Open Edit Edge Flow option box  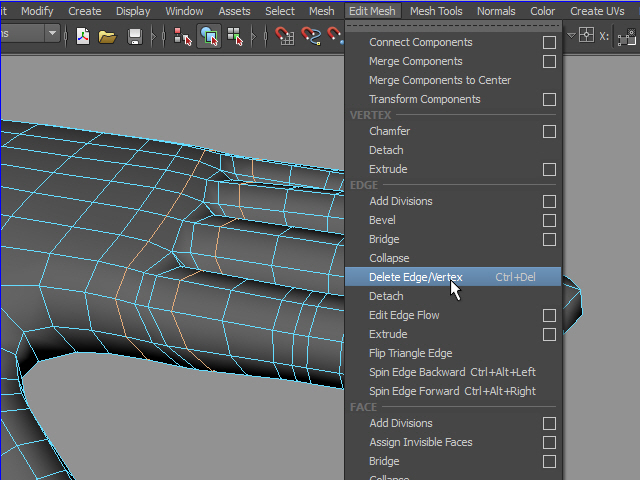click(549, 316)
